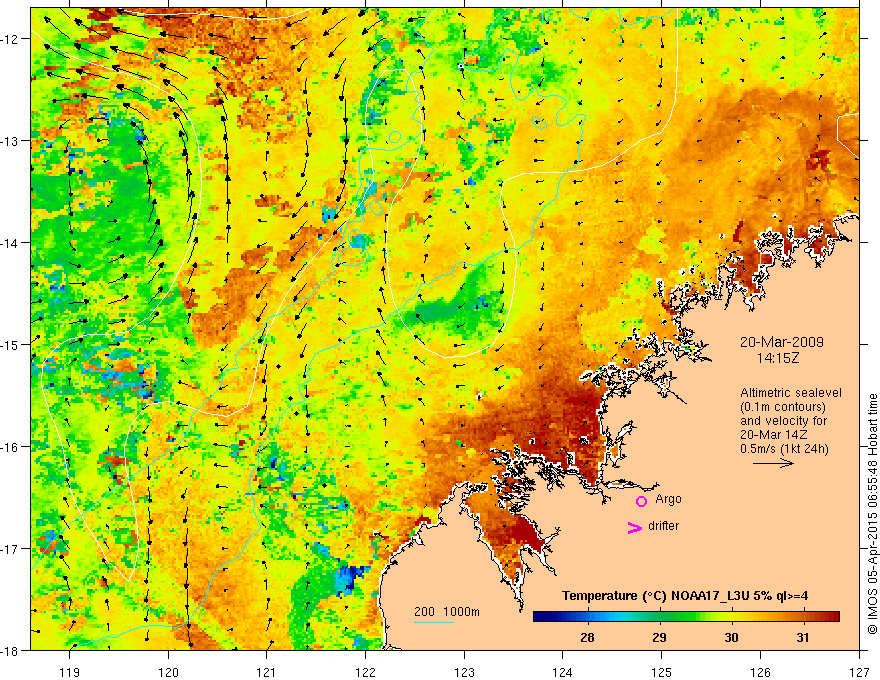Click the magenta Argo circle legend symbol
The width and height of the screenshot is (880, 680).
pos(641,501)
